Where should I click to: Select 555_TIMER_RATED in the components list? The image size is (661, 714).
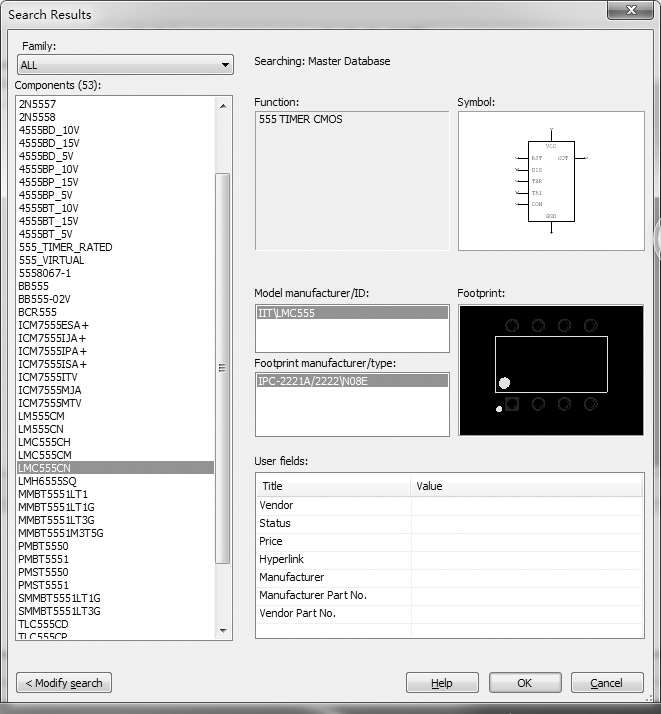pyautogui.click(x=66, y=247)
